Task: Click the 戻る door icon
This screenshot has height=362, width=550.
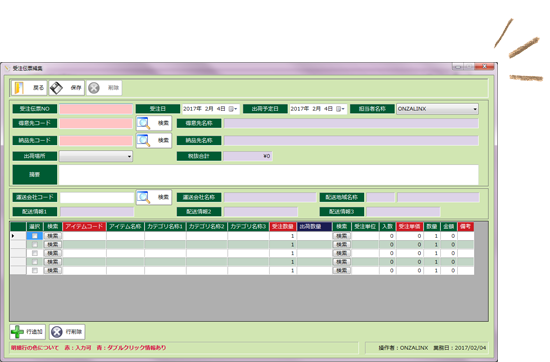Action: pyautogui.click(x=19, y=88)
